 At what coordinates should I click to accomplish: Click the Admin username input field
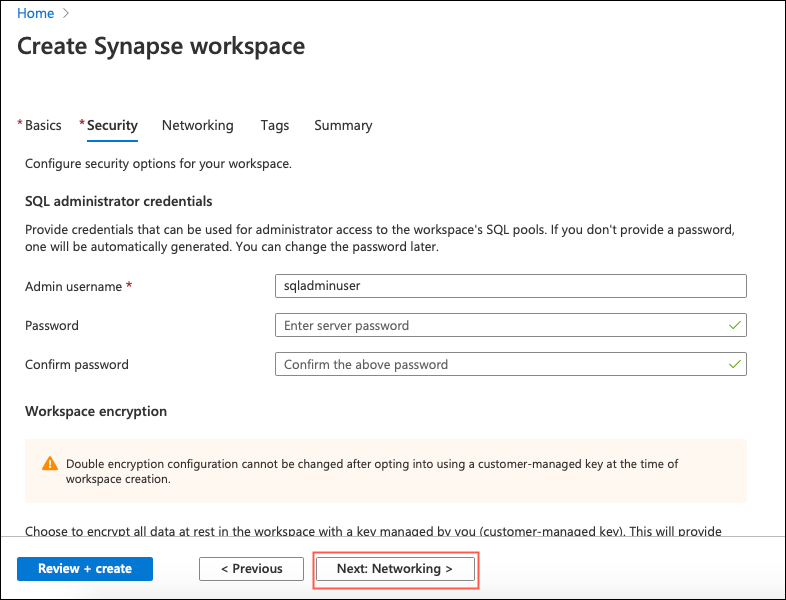511,286
